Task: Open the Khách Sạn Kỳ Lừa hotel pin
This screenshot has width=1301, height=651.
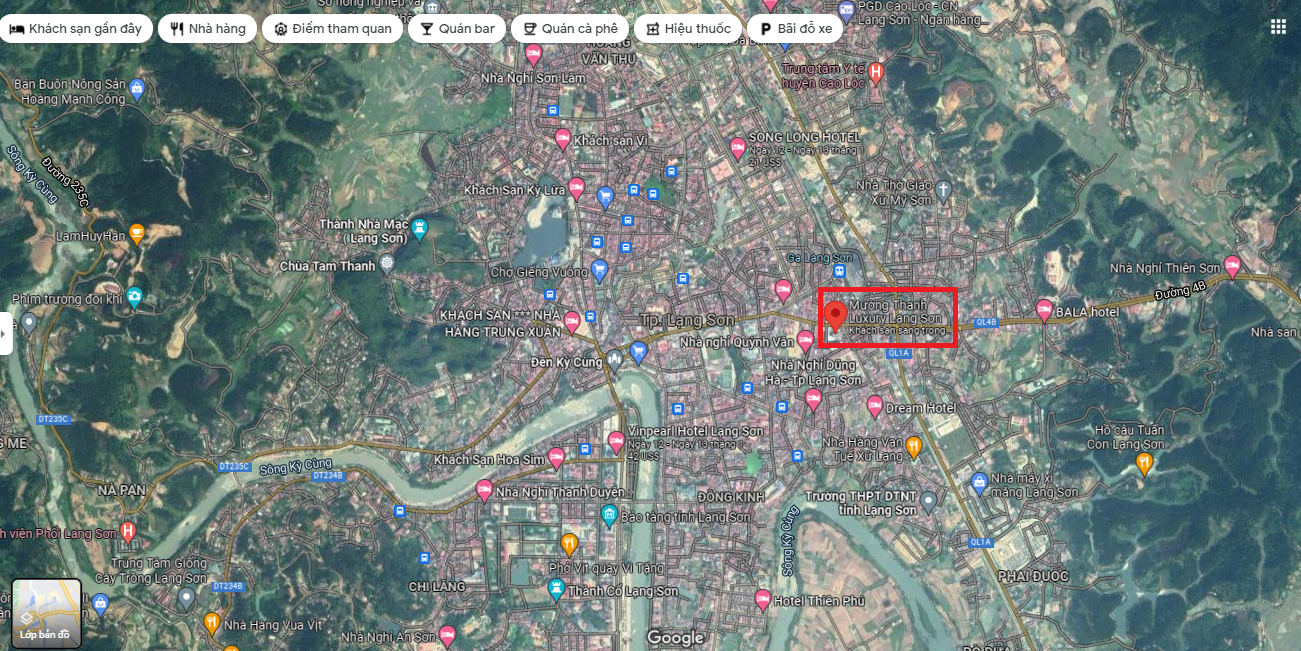Action: click(577, 188)
